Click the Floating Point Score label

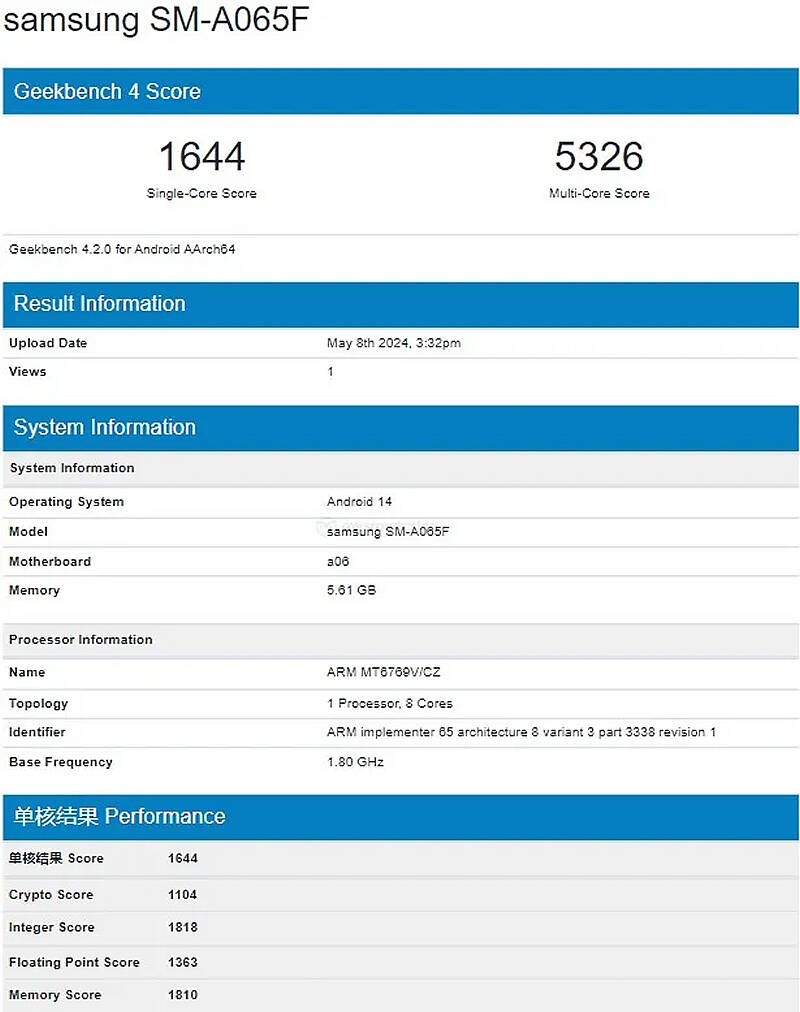(74, 962)
